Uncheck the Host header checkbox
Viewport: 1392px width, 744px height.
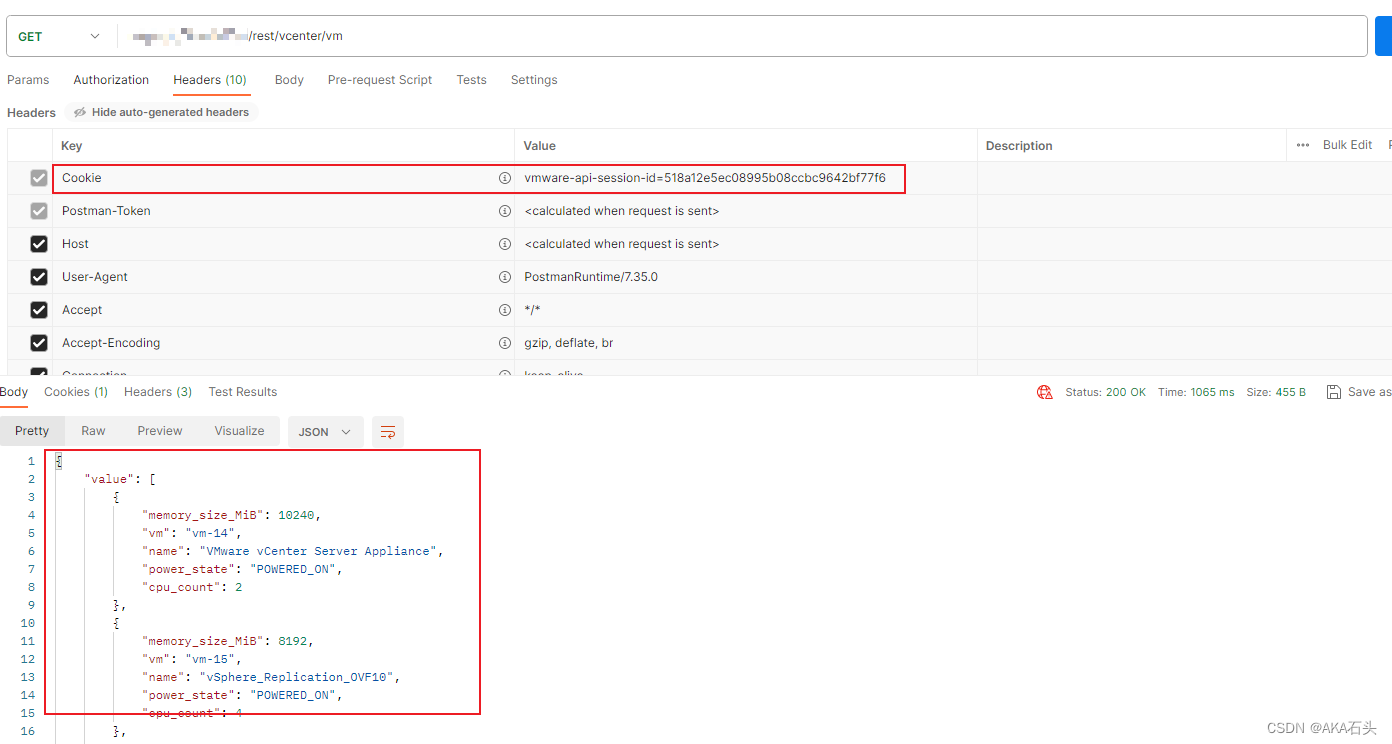[x=38, y=243]
